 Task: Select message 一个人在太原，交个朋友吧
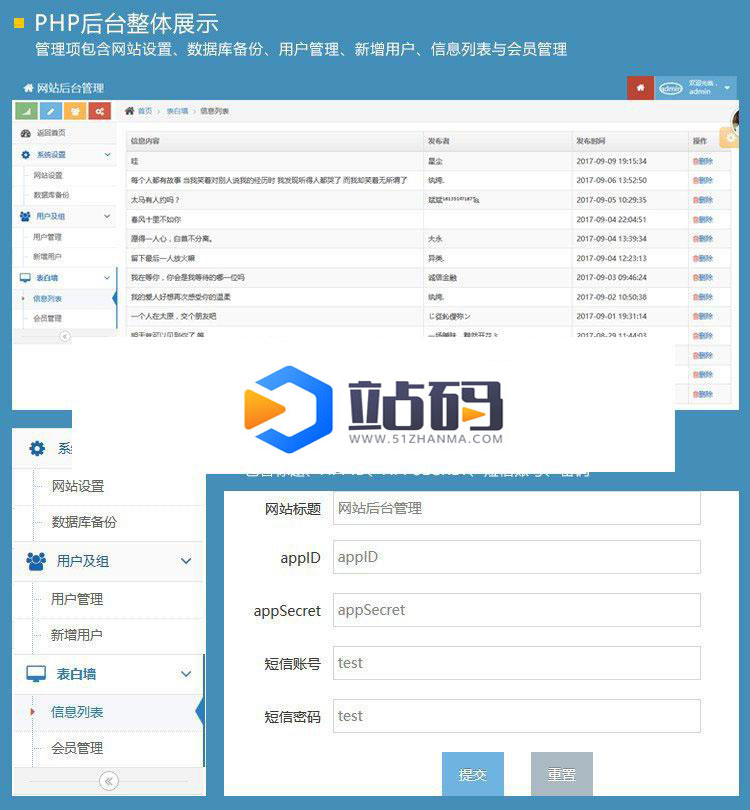point(174,316)
